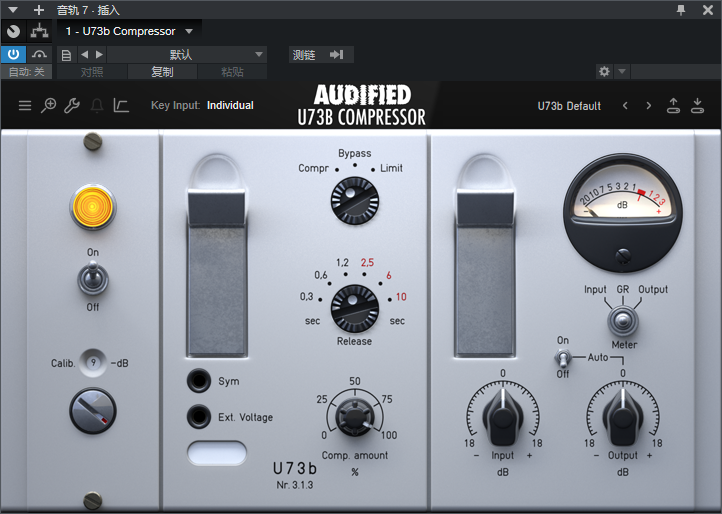This screenshot has width=722, height=514.
Task: Click the 复制 copy button
Action: tap(163, 72)
